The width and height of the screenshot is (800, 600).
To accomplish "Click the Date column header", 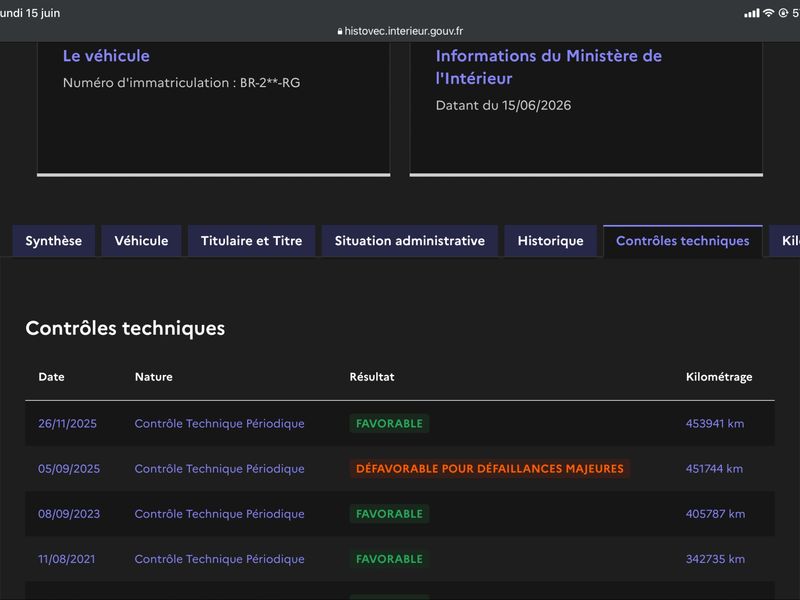I will pos(51,377).
